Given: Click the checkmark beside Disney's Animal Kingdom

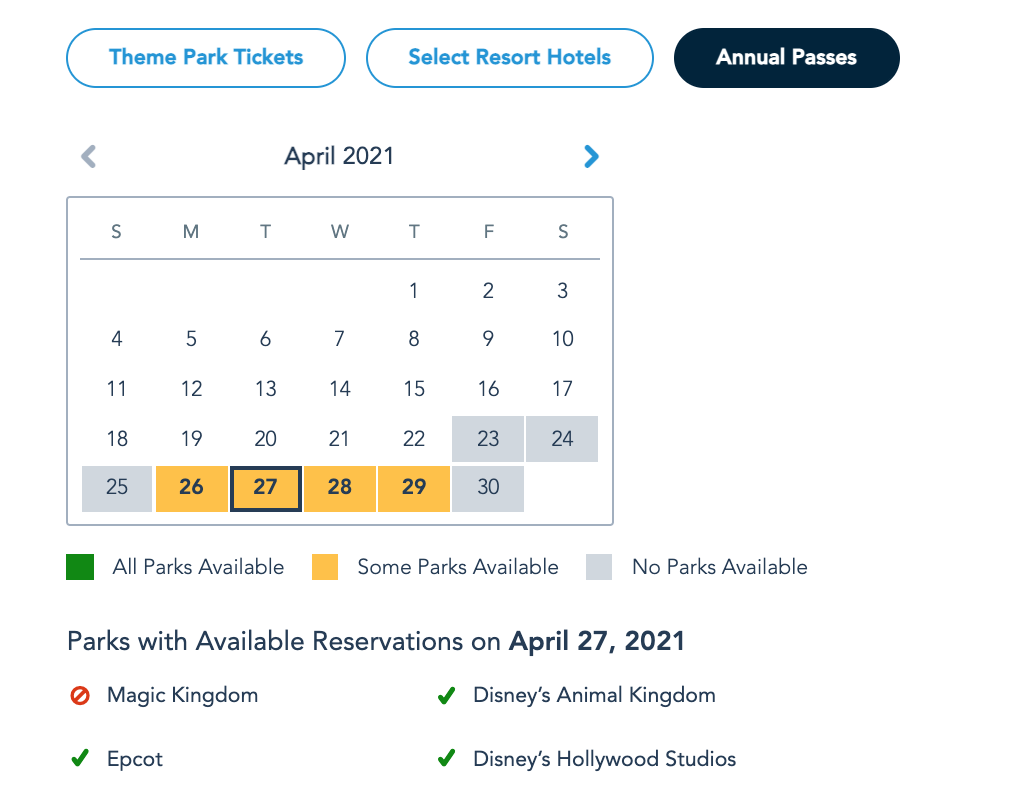Looking at the screenshot, I should coord(446,695).
